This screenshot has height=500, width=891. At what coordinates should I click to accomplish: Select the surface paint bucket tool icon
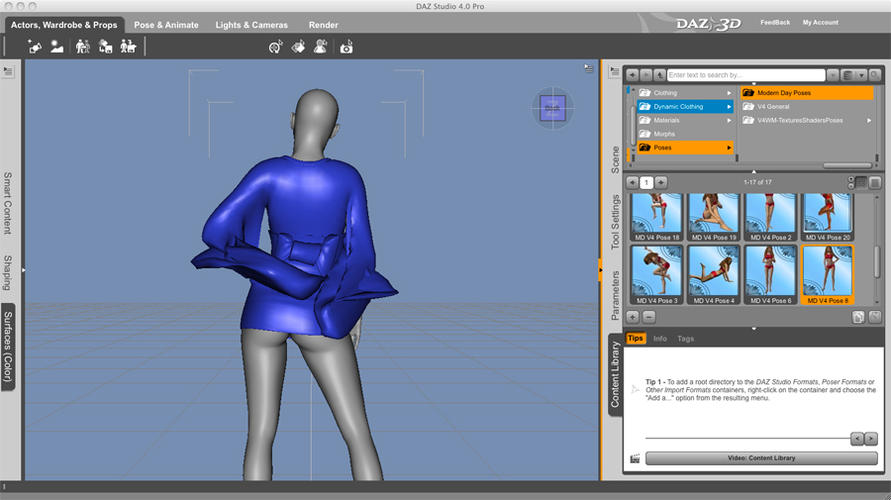(x=298, y=47)
